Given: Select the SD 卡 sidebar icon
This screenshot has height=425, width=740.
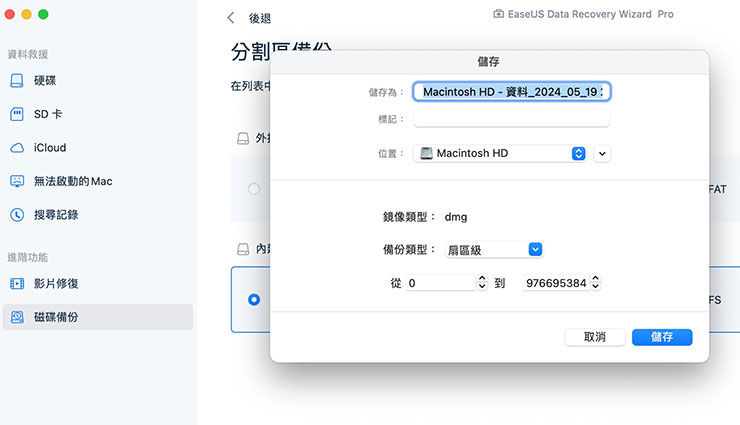Looking at the screenshot, I should point(17,114).
